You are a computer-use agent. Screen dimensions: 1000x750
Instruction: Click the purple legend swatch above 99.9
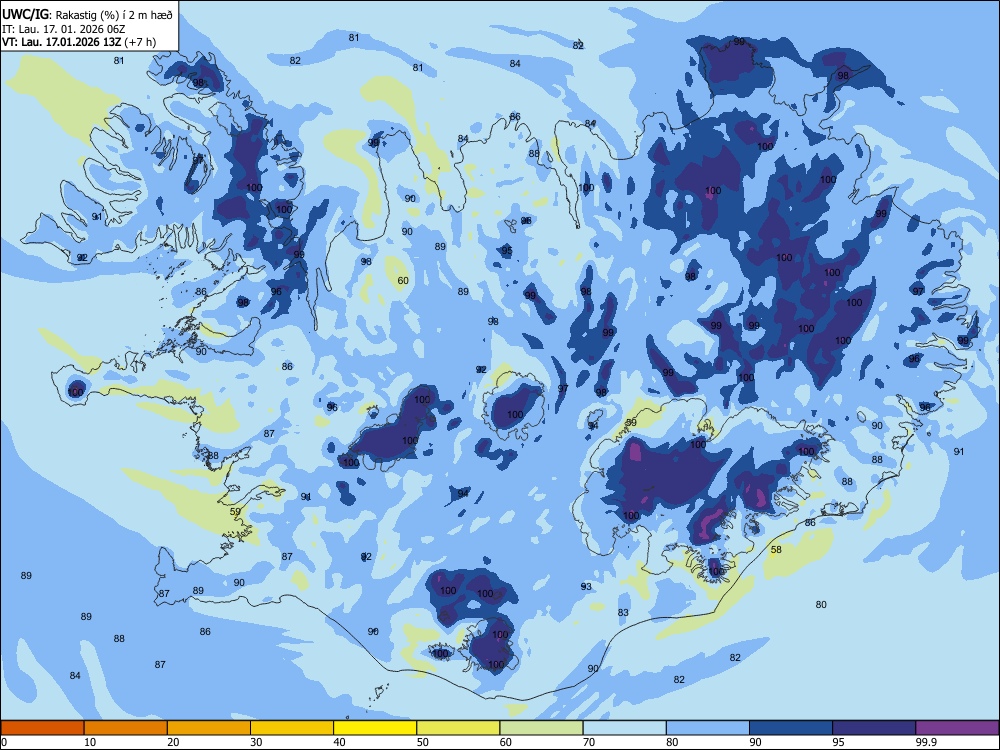click(957, 728)
